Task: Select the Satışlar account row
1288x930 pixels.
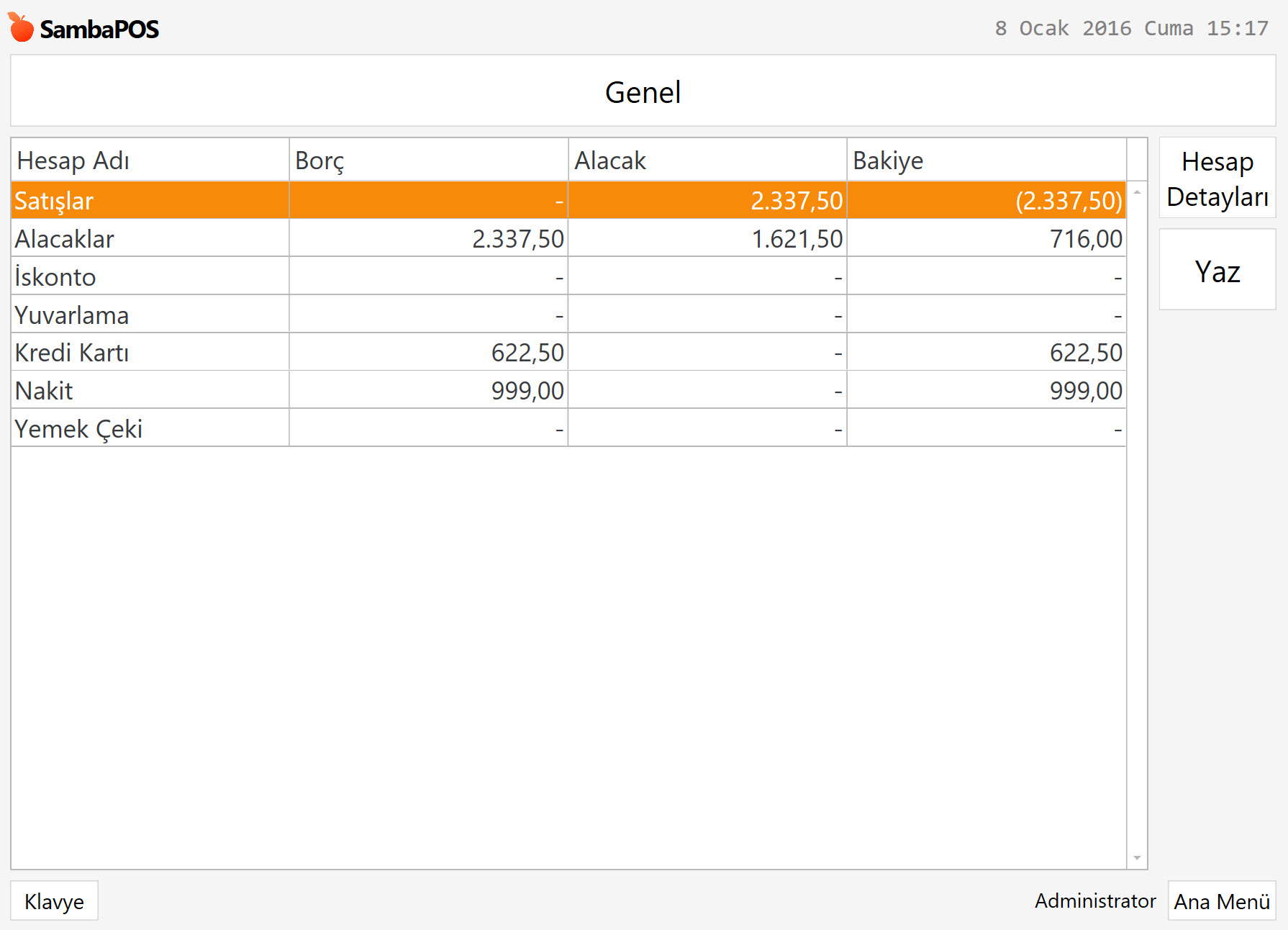Action: 568,200
